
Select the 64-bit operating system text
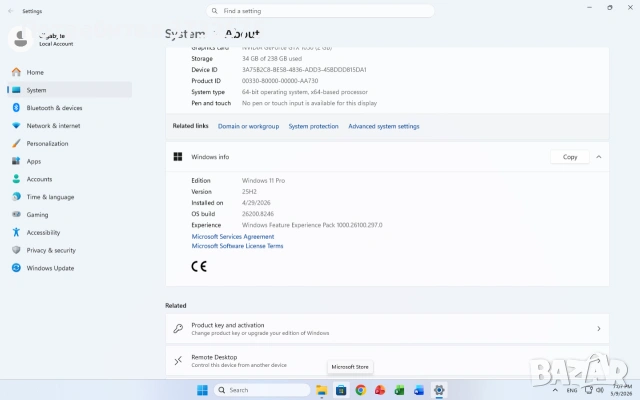tap(304, 92)
